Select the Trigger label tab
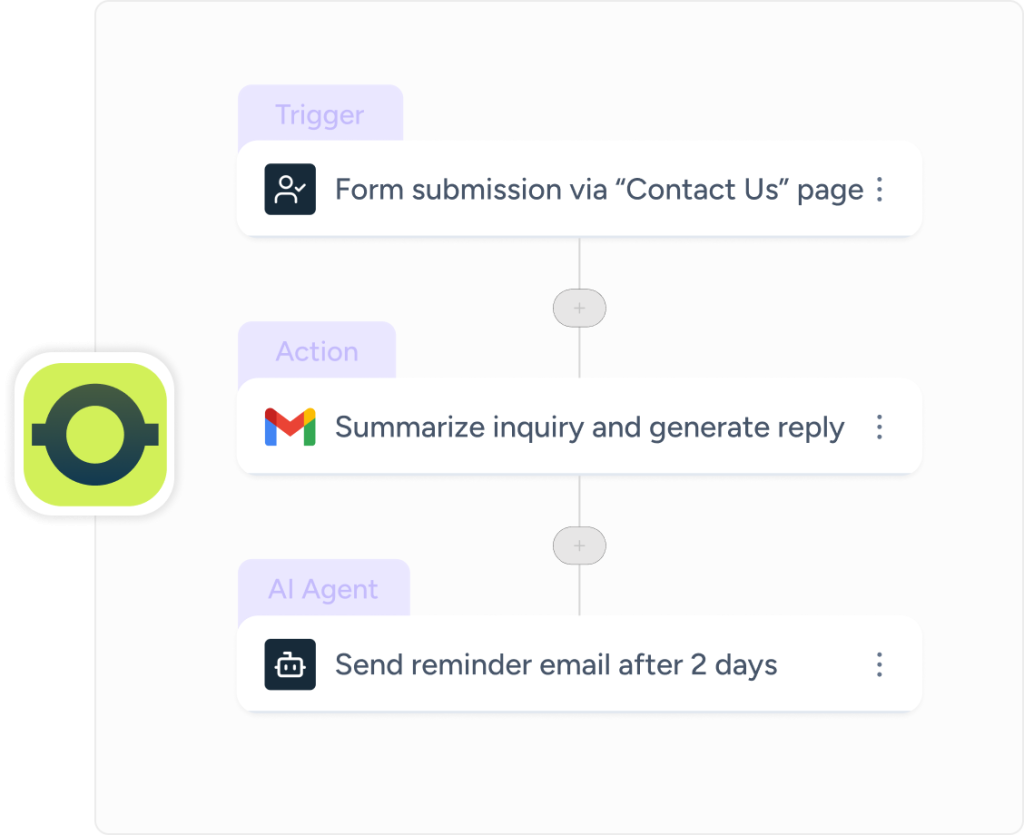1024x835 pixels. point(319,114)
